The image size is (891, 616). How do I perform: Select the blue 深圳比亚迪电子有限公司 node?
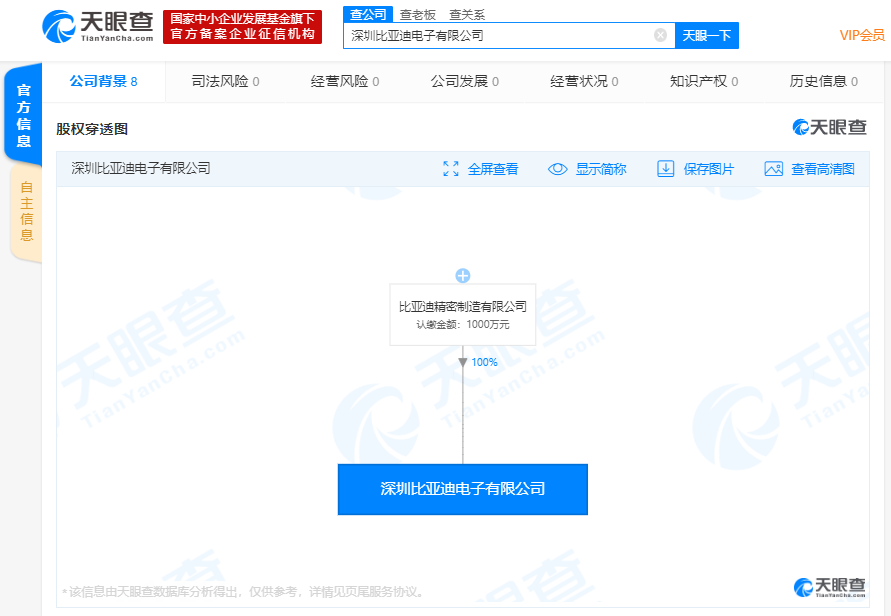pyautogui.click(x=463, y=489)
